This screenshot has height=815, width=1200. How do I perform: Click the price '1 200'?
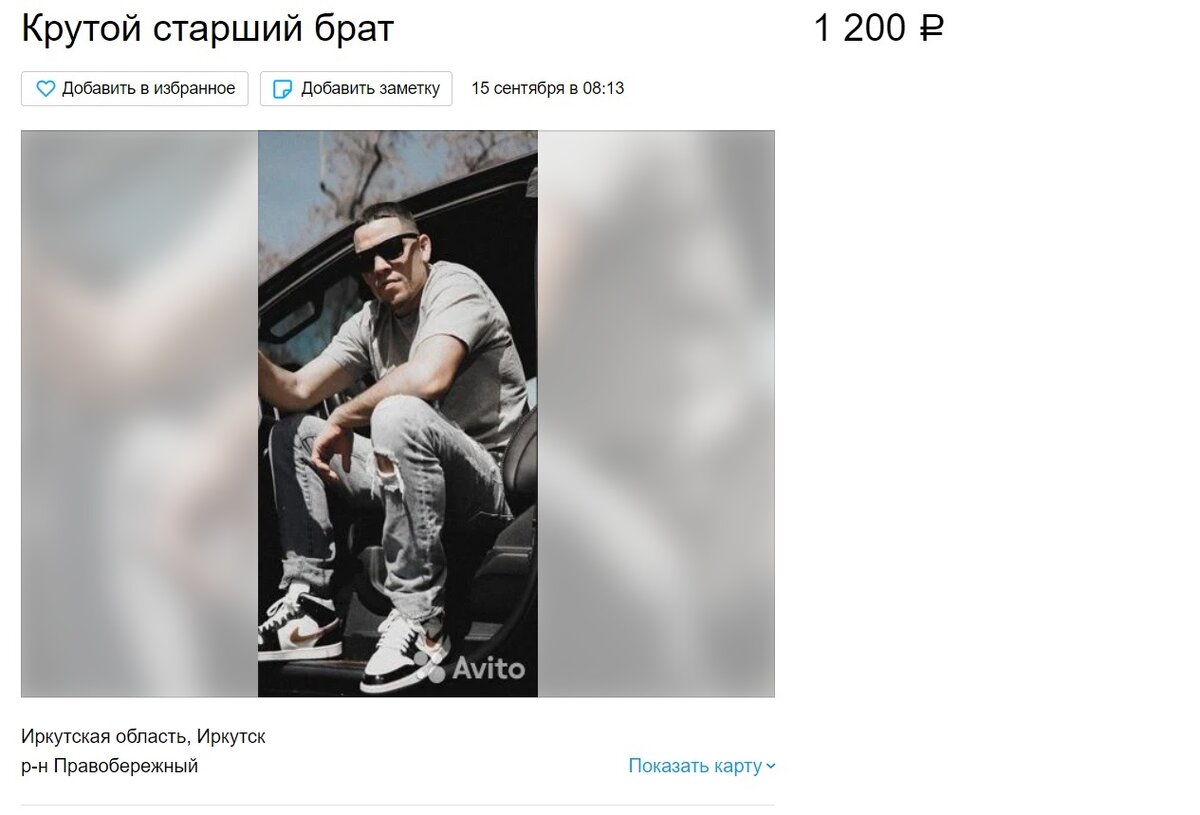coord(860,29)
